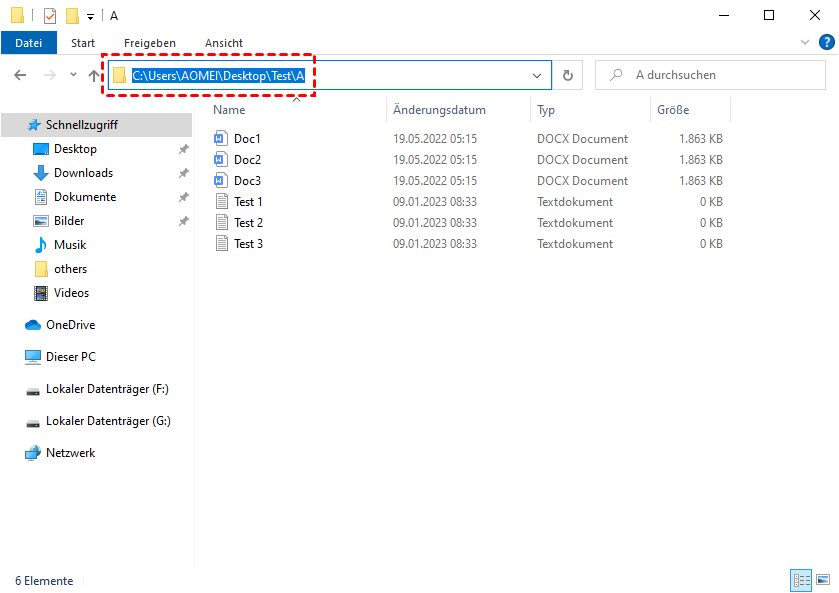Go back with the left arrow

20,75
